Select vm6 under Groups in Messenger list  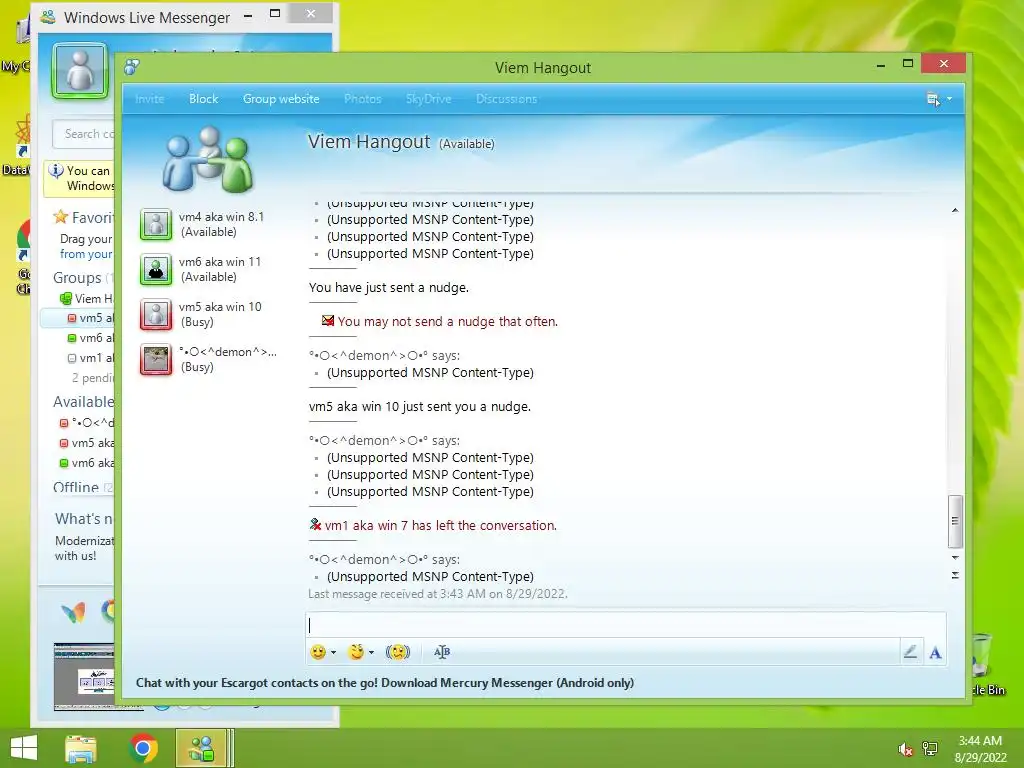coord(91,338)
